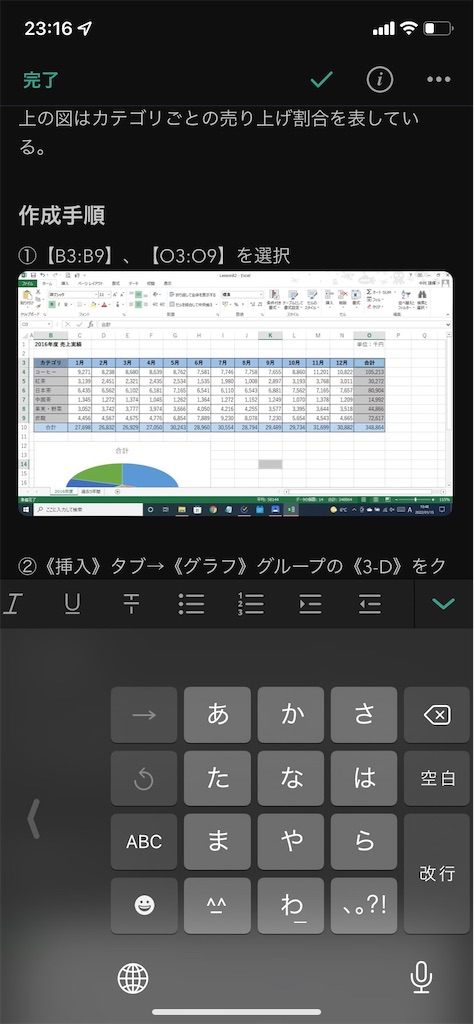Increase the text indent
474x1024 pixels.
(x=310, y=605)
